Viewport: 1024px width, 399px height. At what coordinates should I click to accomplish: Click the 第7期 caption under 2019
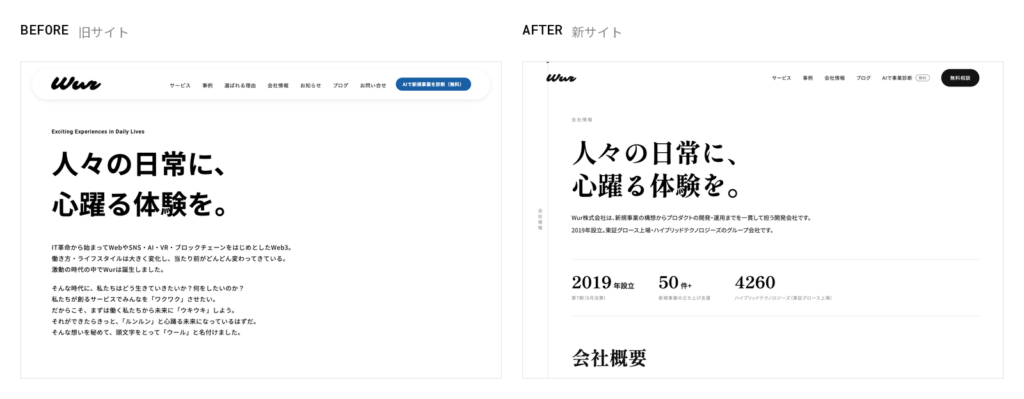pos(588,298)
